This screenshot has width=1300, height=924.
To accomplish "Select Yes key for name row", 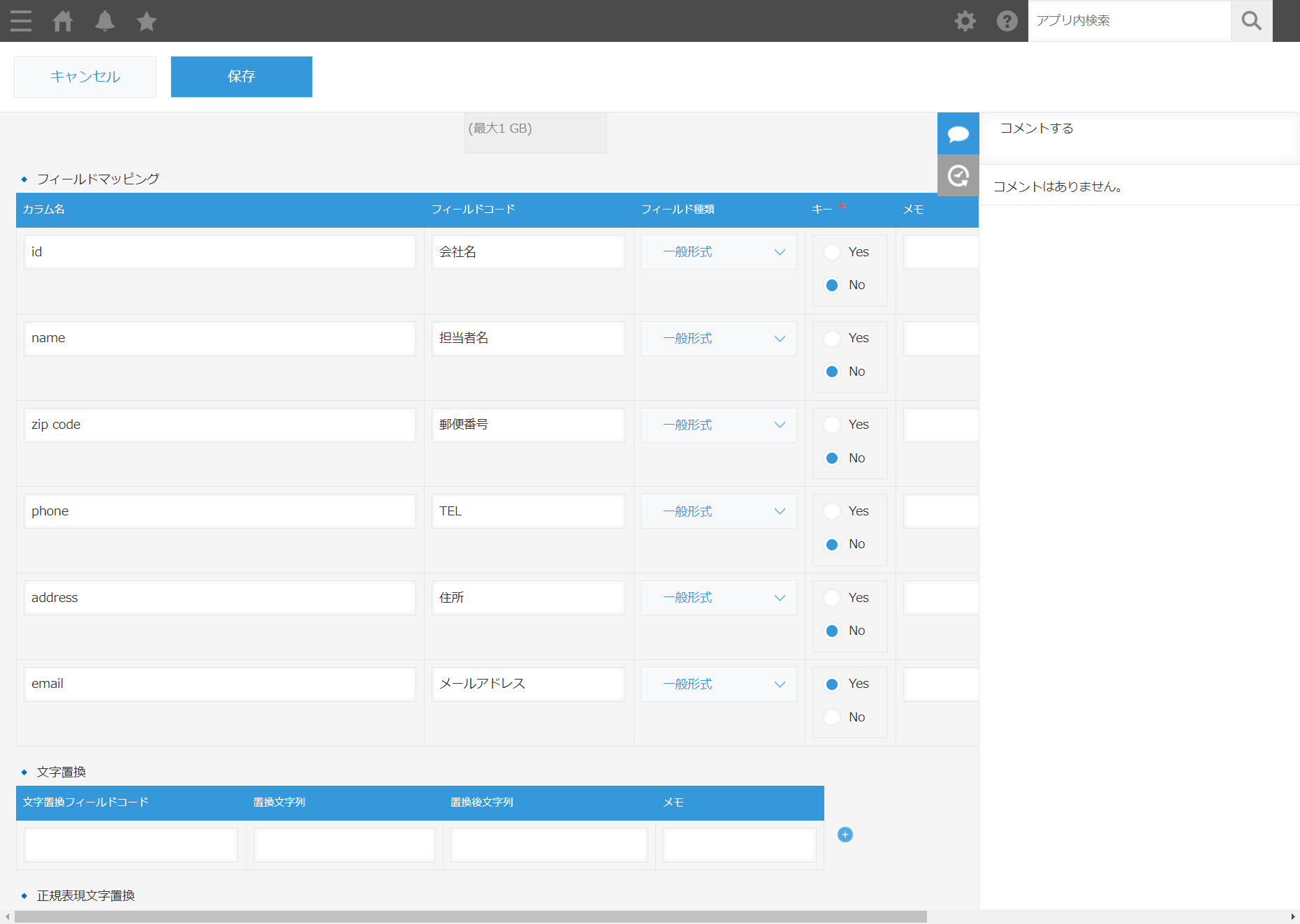I will click(832, 339).
